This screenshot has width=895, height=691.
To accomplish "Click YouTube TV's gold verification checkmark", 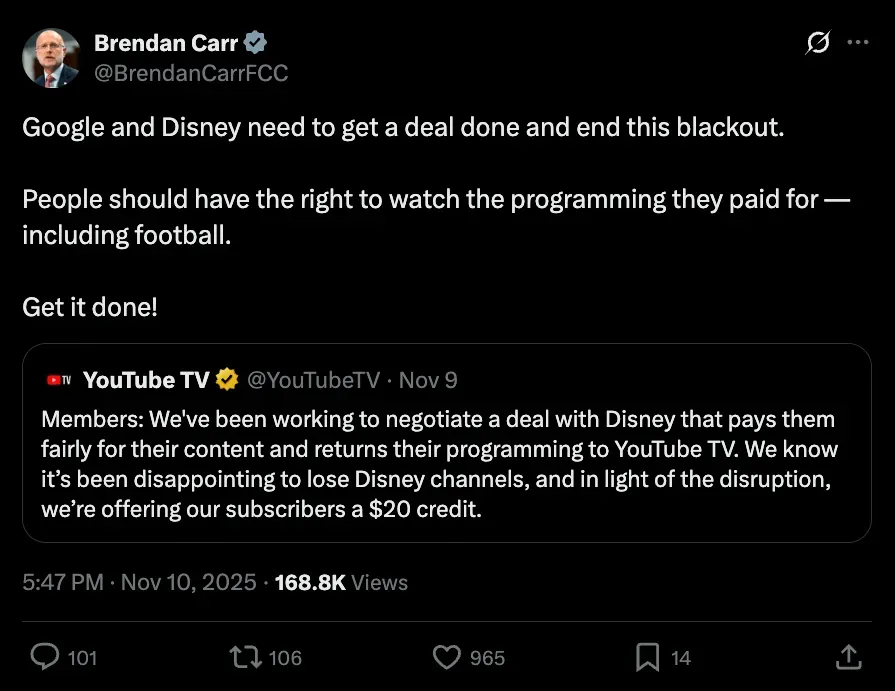I will coord(227,380).
